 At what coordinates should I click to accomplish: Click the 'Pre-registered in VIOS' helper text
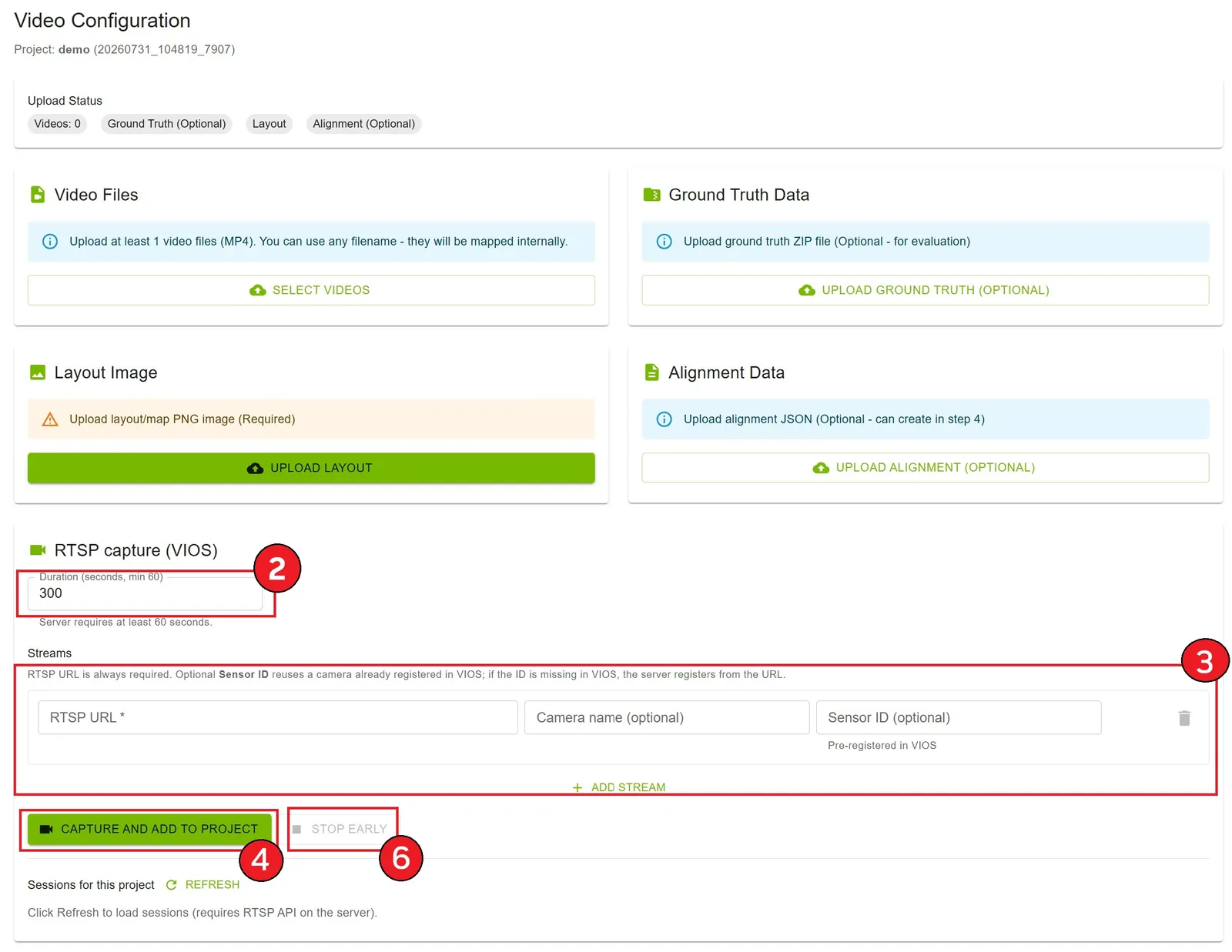coord(882,745)
